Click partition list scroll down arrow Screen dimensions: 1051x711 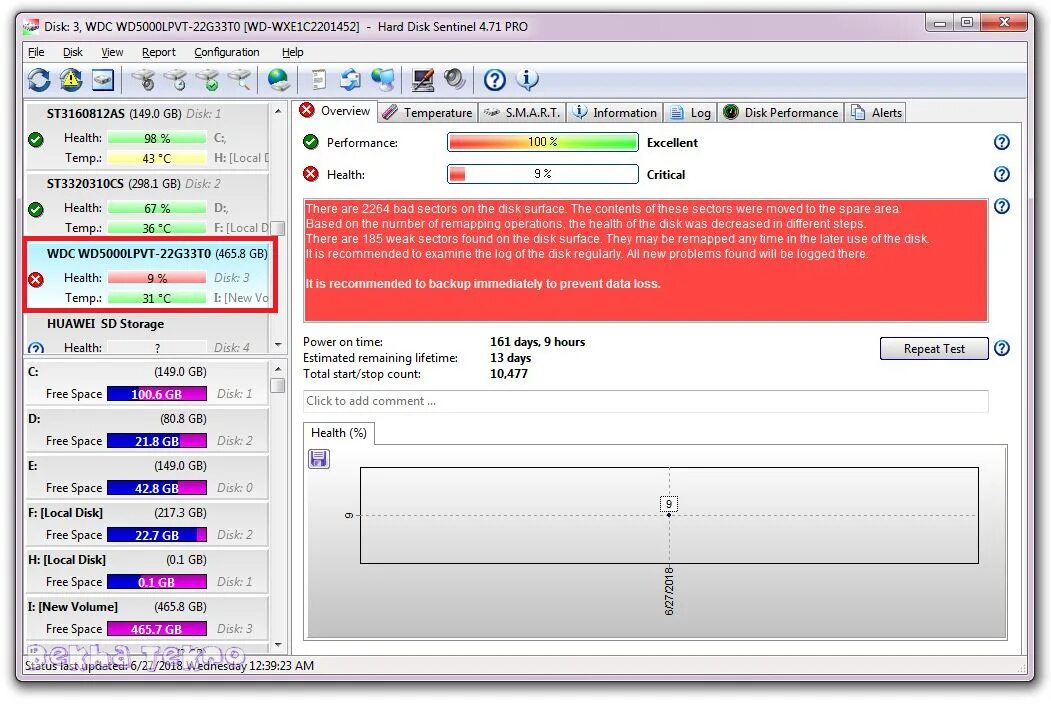click(278, 645)
